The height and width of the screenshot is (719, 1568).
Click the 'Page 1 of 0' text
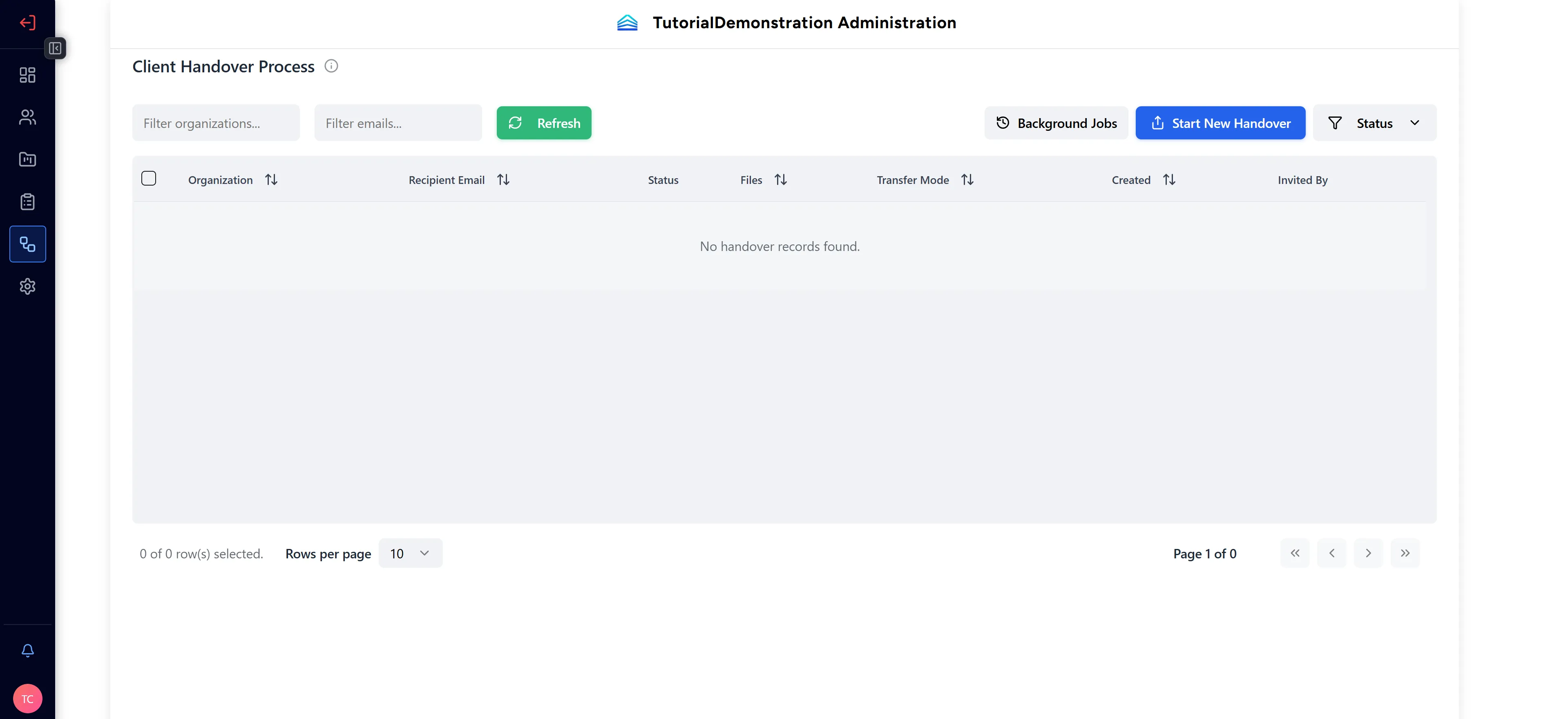[1205, 553]
